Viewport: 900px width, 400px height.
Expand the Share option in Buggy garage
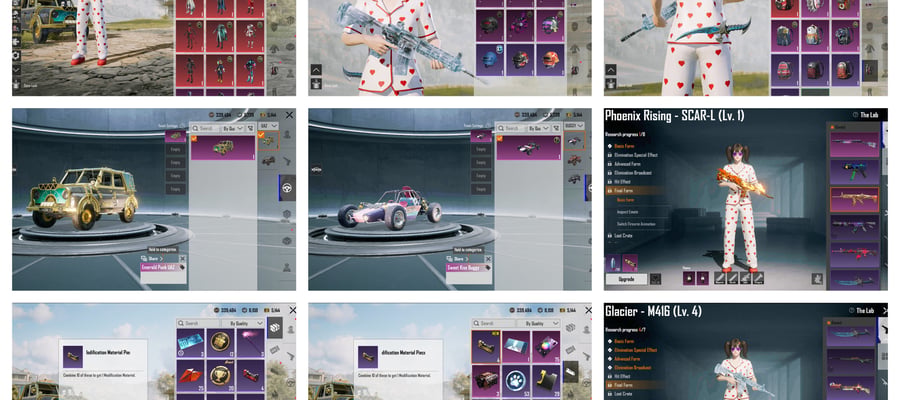[455, 259]
